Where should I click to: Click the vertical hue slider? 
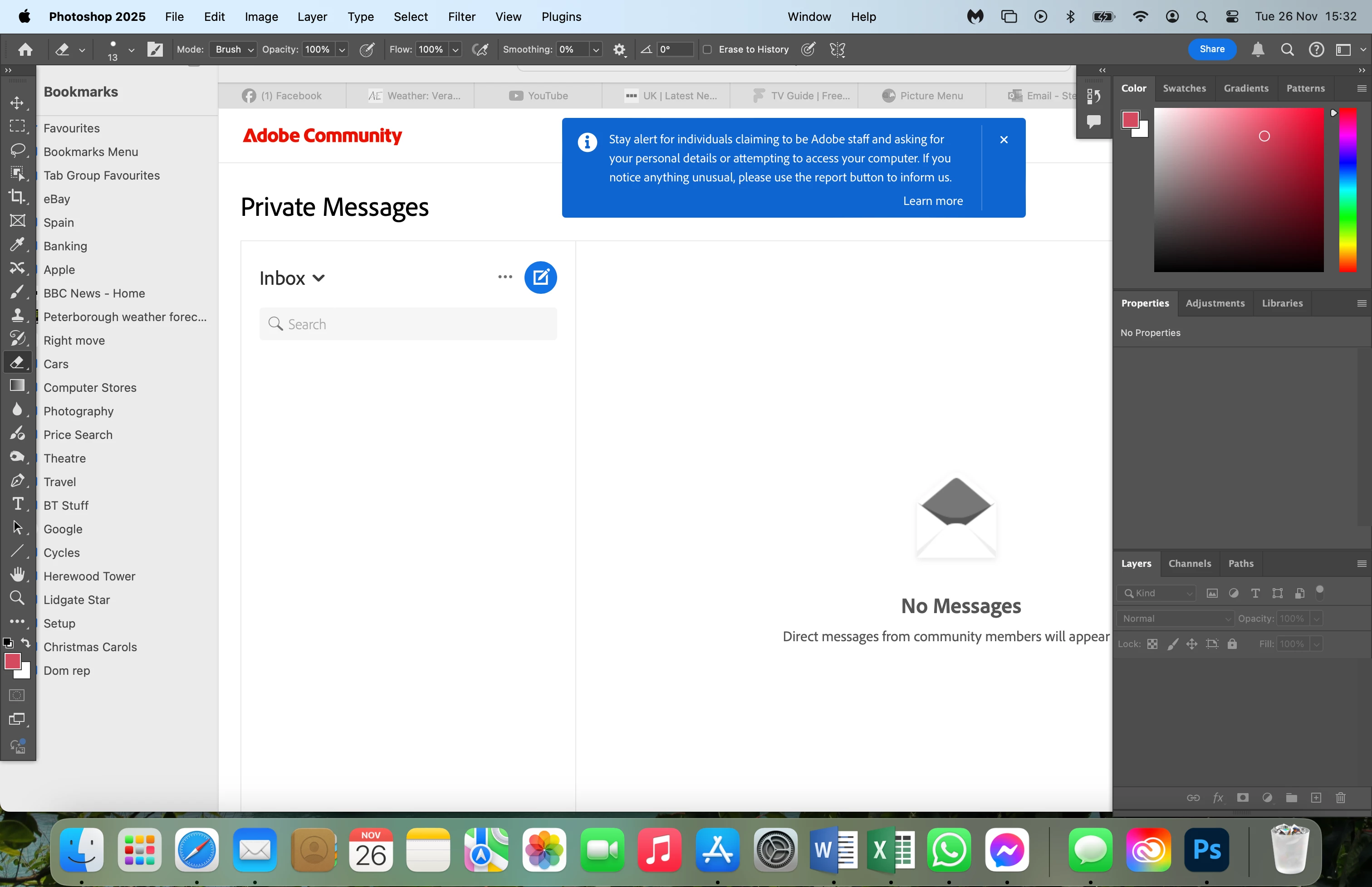1347,190
